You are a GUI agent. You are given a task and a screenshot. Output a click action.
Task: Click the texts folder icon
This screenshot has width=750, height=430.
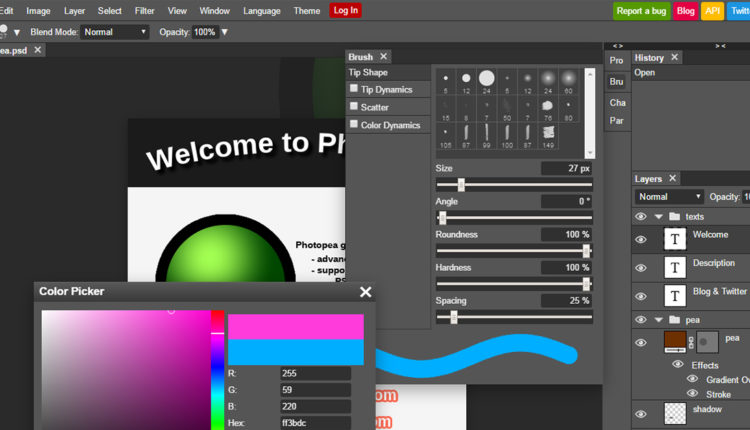coord(674,216)
